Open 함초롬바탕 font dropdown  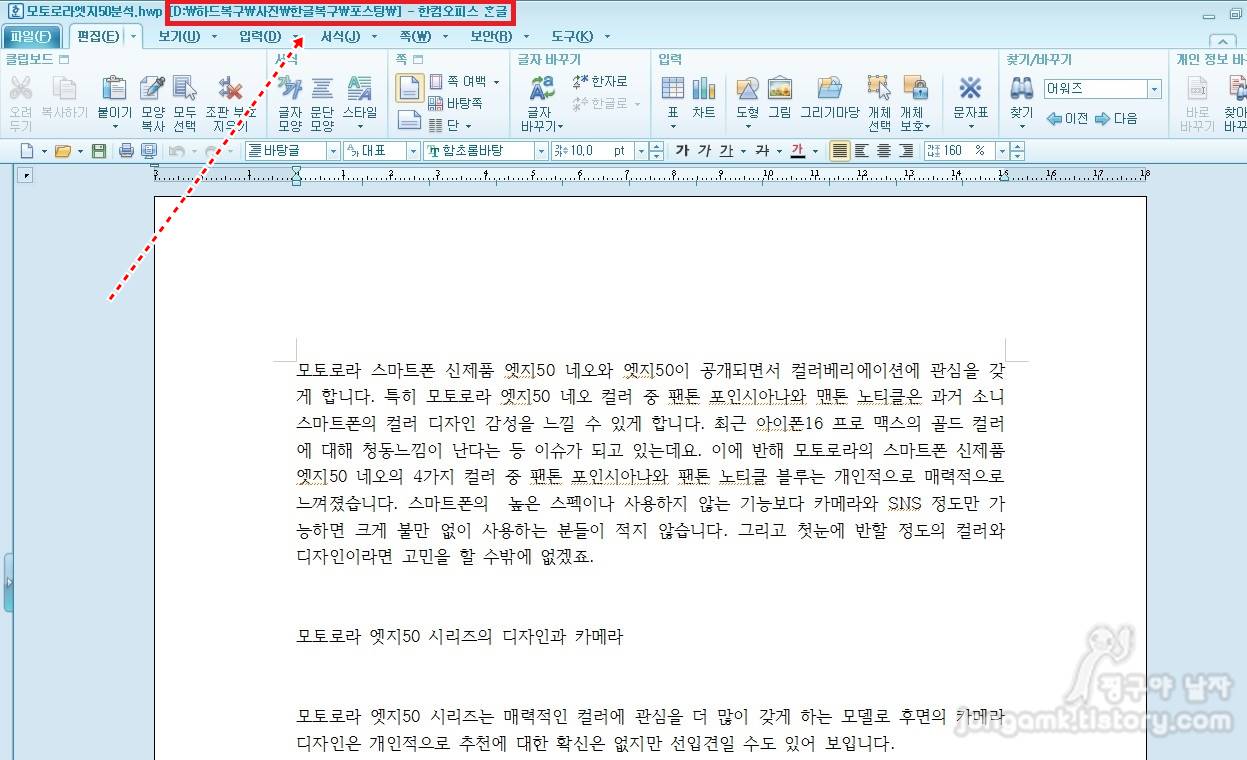541,151
